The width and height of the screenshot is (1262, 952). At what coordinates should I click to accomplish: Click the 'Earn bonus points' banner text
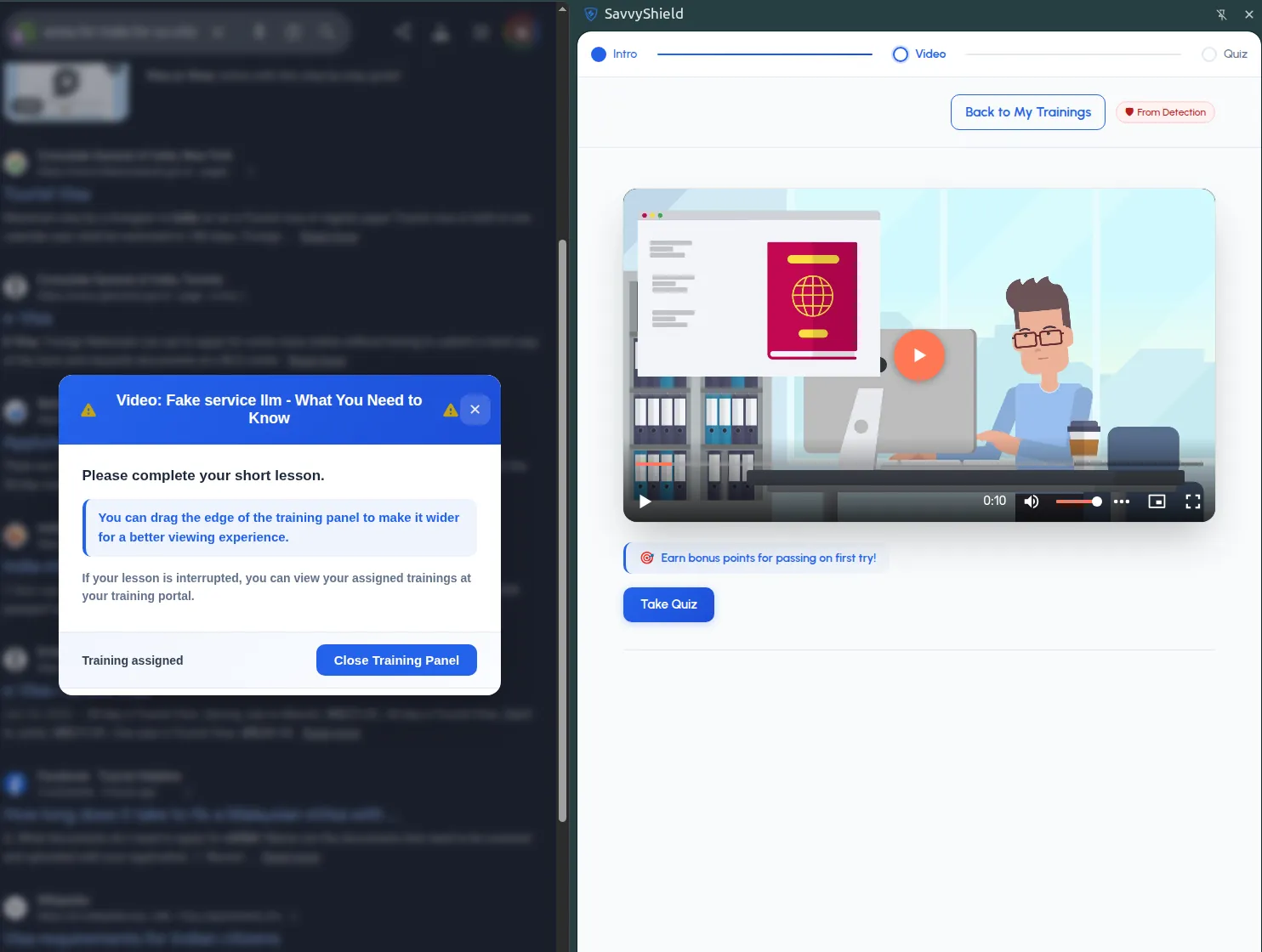point(768,558)
